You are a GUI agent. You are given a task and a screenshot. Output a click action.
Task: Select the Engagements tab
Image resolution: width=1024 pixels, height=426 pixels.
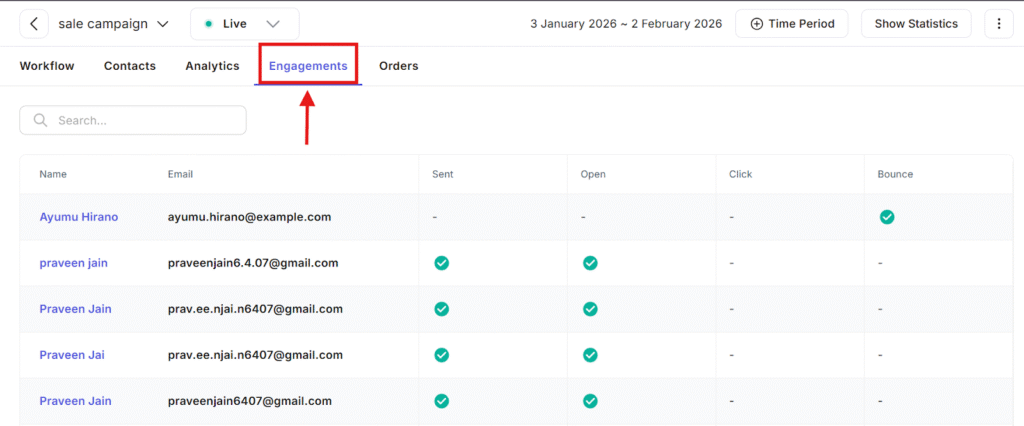(308, 66)
